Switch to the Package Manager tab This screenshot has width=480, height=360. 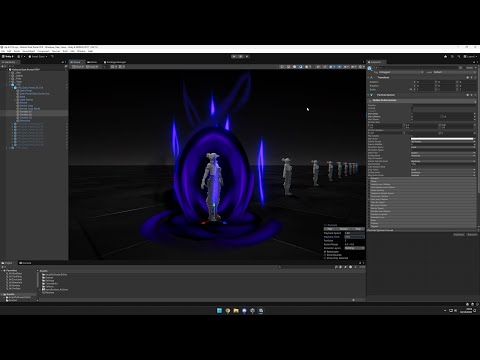click(x=115, y=62)
